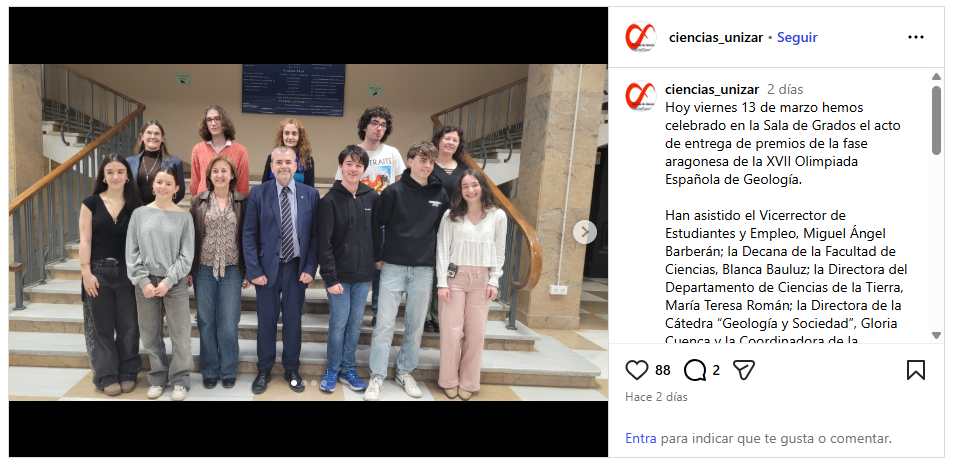Click ciencias_unizar username in the caption
954x466 pixels.
(x=712, y=89)
